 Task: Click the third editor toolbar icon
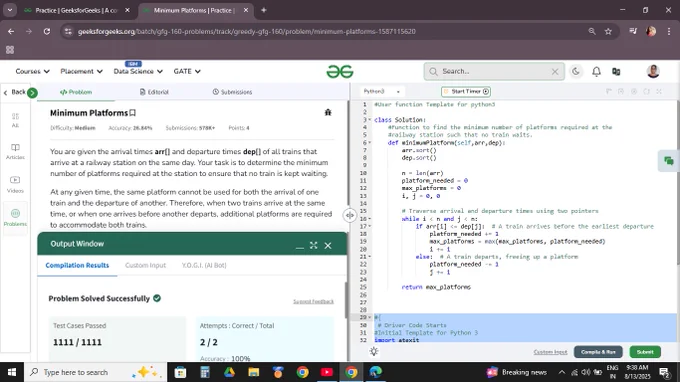[634, 91]
